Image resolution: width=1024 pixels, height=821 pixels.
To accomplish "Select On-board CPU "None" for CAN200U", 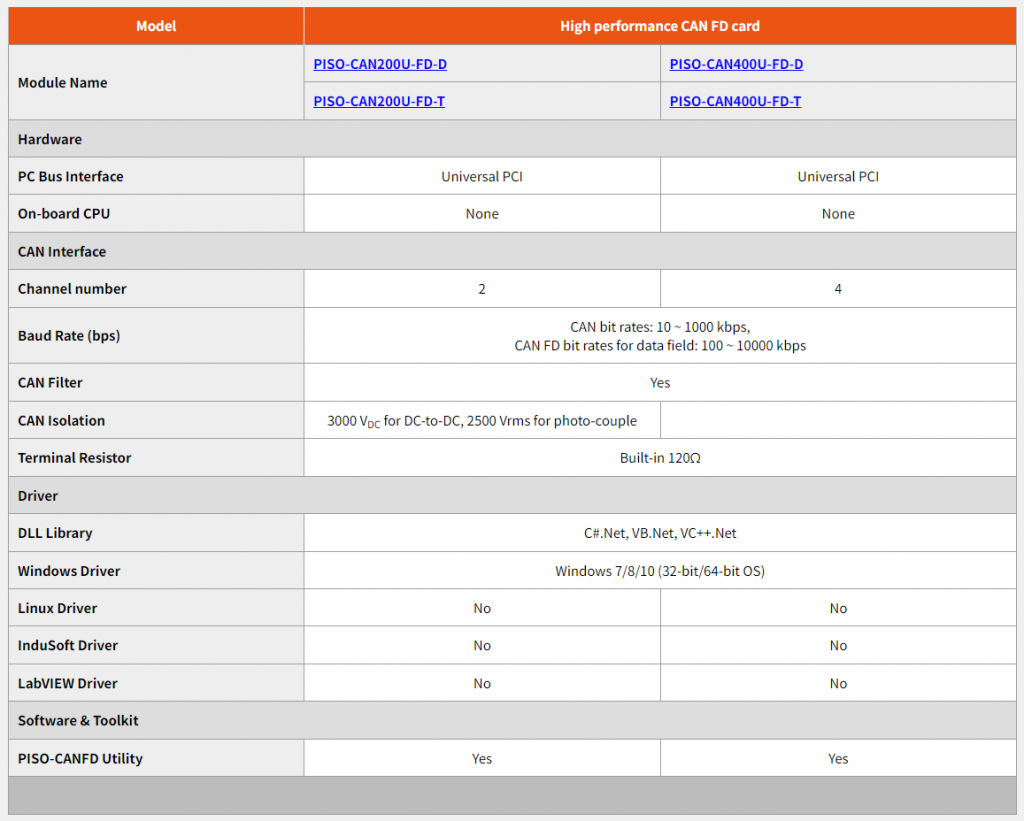I will [482, 214].
